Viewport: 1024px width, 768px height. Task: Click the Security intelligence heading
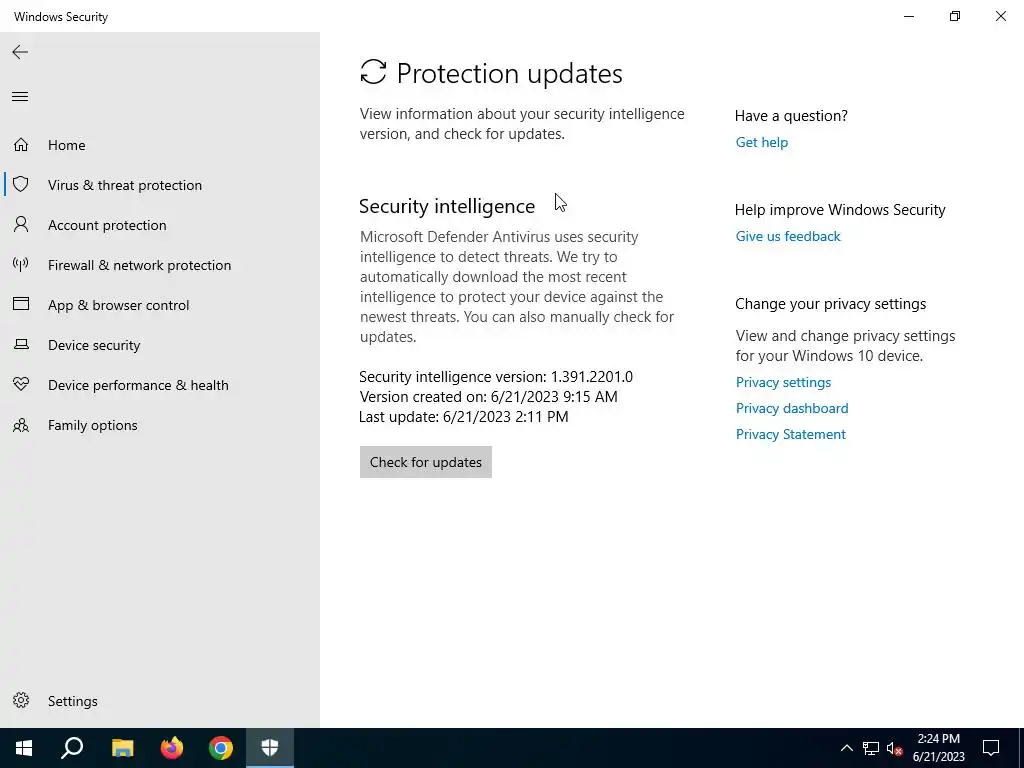pos(447,206)
